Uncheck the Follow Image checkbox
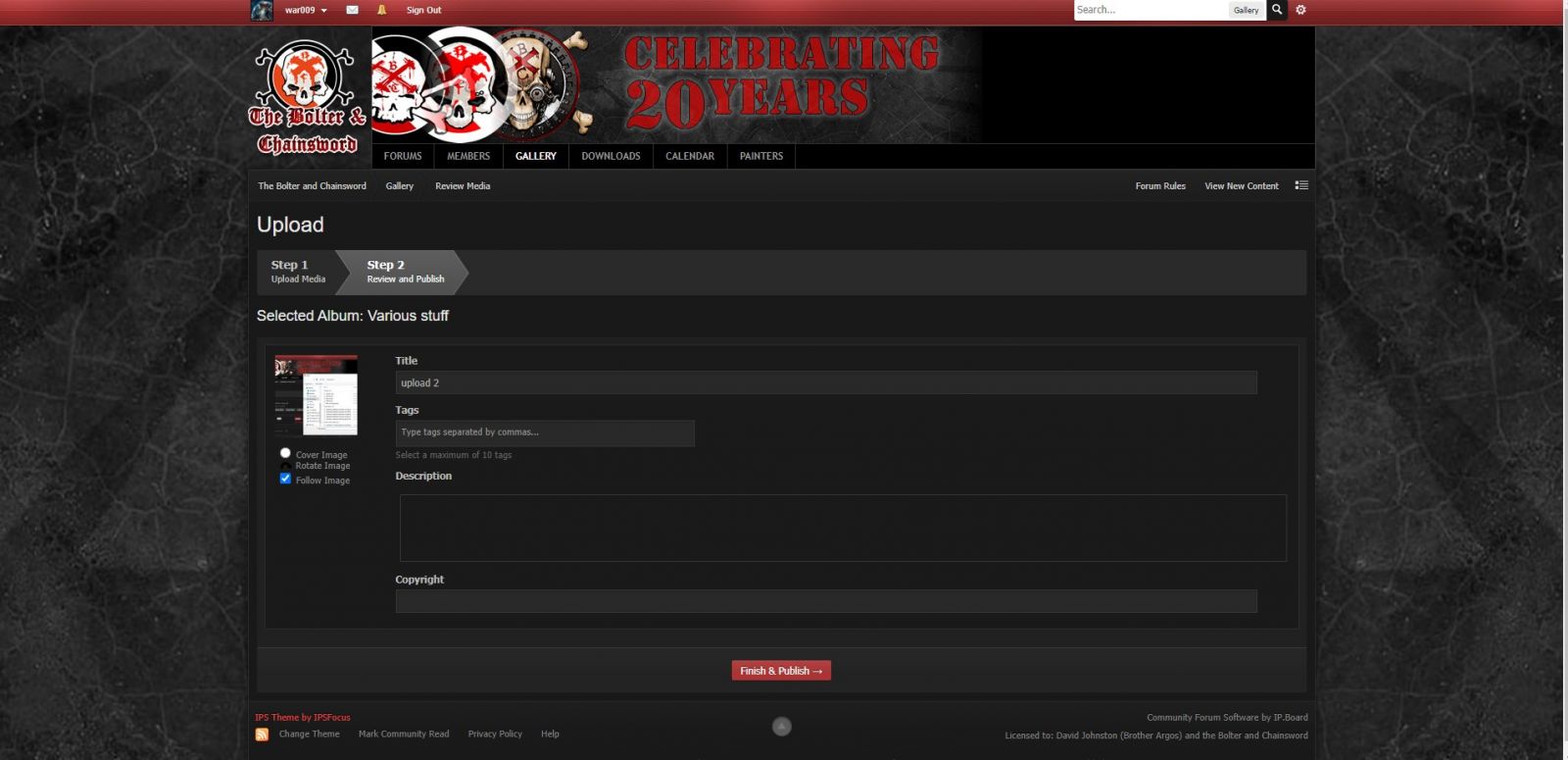The width and height of the screenshot is (1568, 760). tap(285, 479)
